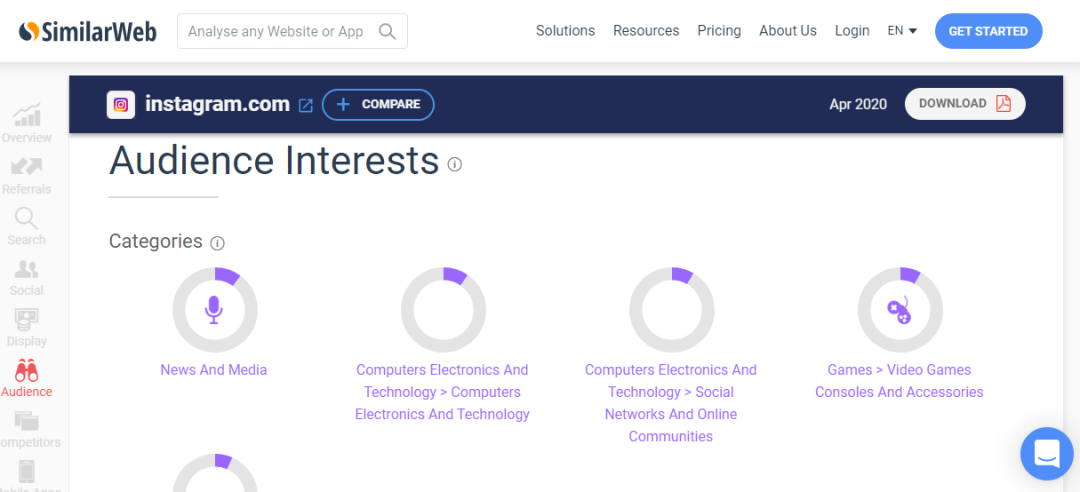Open Instagram external link icon
This screenshot has width=1080, height=492.
click(306, 105)
